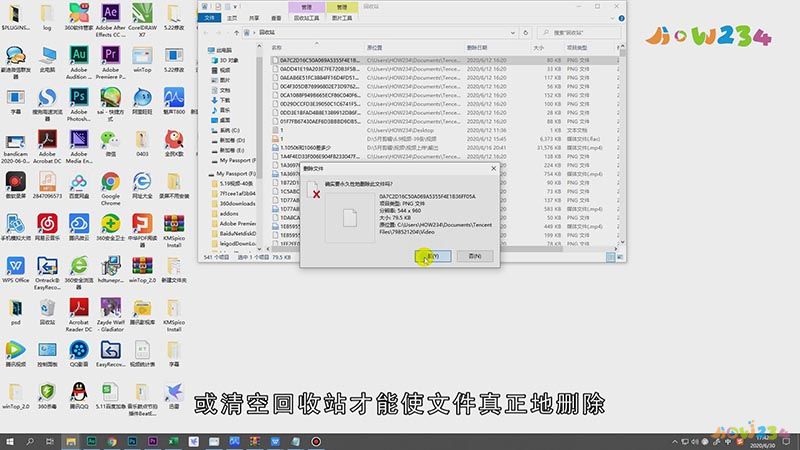800x450 pixels.
Task: Open the Recycle Bin (回收站) desktop icon
Action: click(47, 312)
